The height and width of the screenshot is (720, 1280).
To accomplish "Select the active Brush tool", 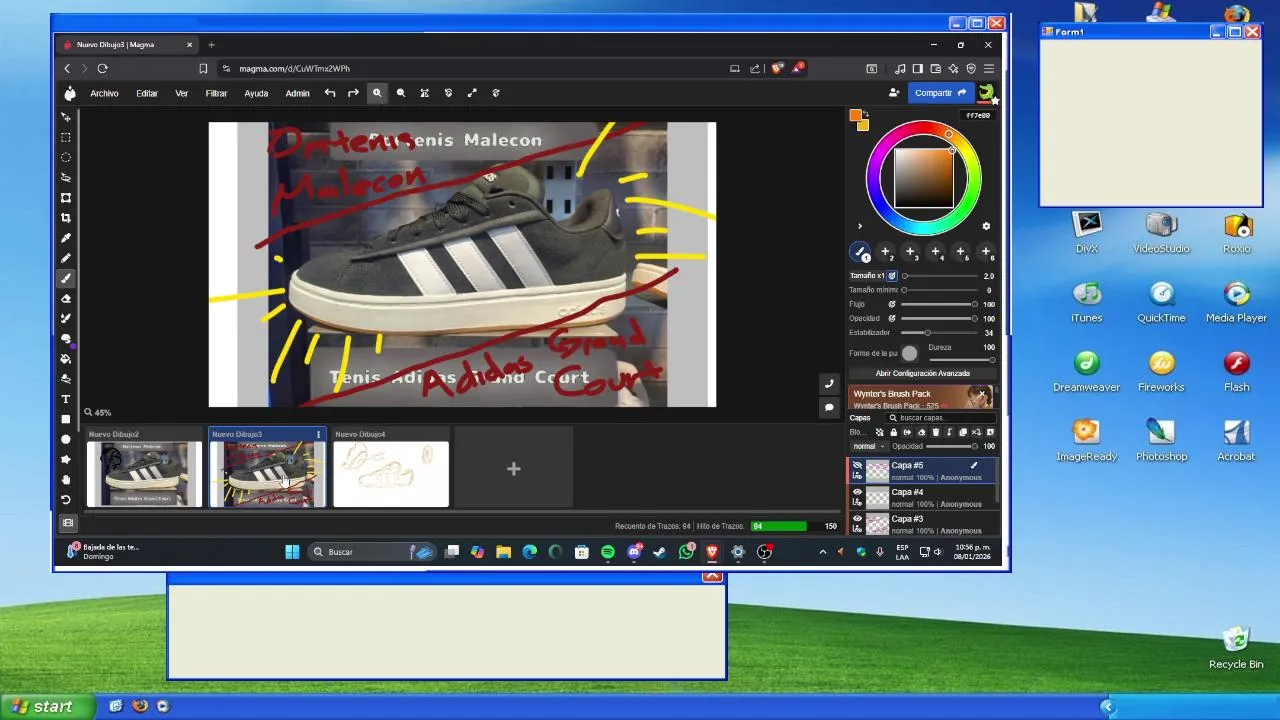I will [66, 278].
